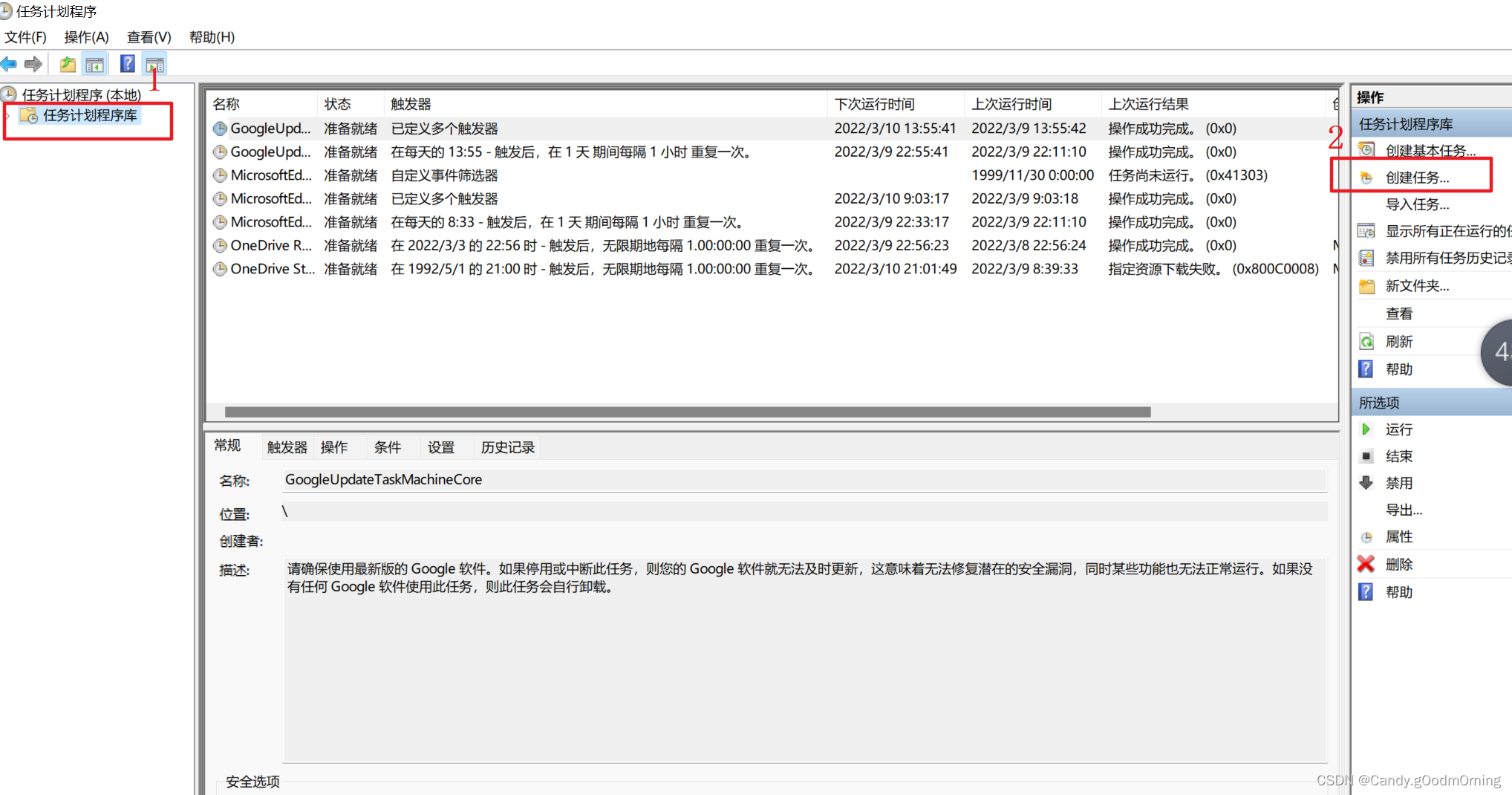Switch to the 常规 tab
The width and height of the screenshot is (1512, 795).
[227, 445]
